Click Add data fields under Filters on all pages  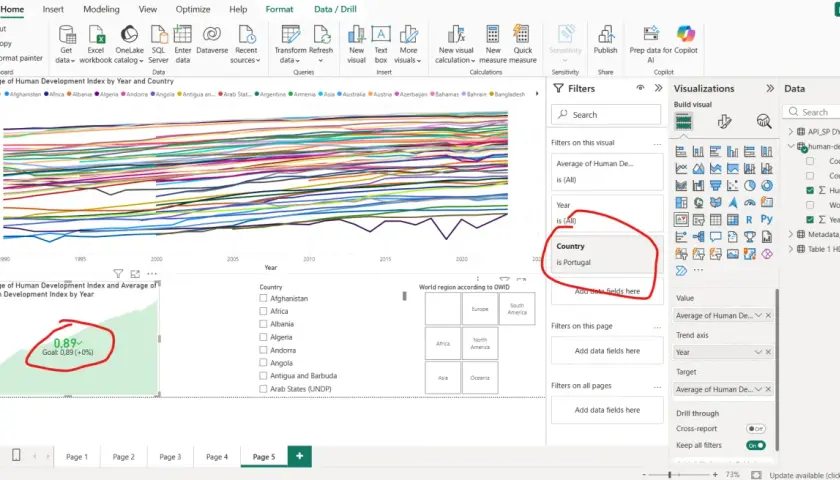[607, 410]
